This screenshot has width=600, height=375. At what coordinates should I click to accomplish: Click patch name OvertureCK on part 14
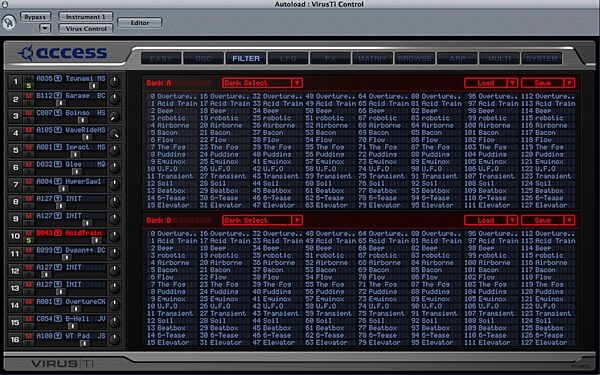pos(85,302)
